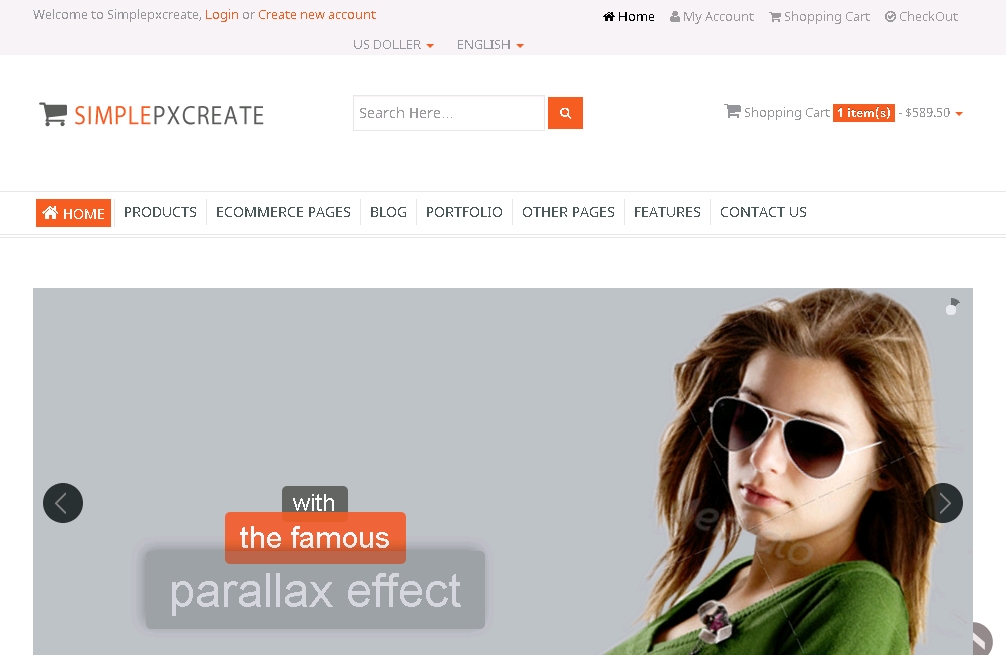The height and width of the screenshot is (655, 1006).
Task: Click the Home house icon in top bar
Action: click(x=609, y=17)
